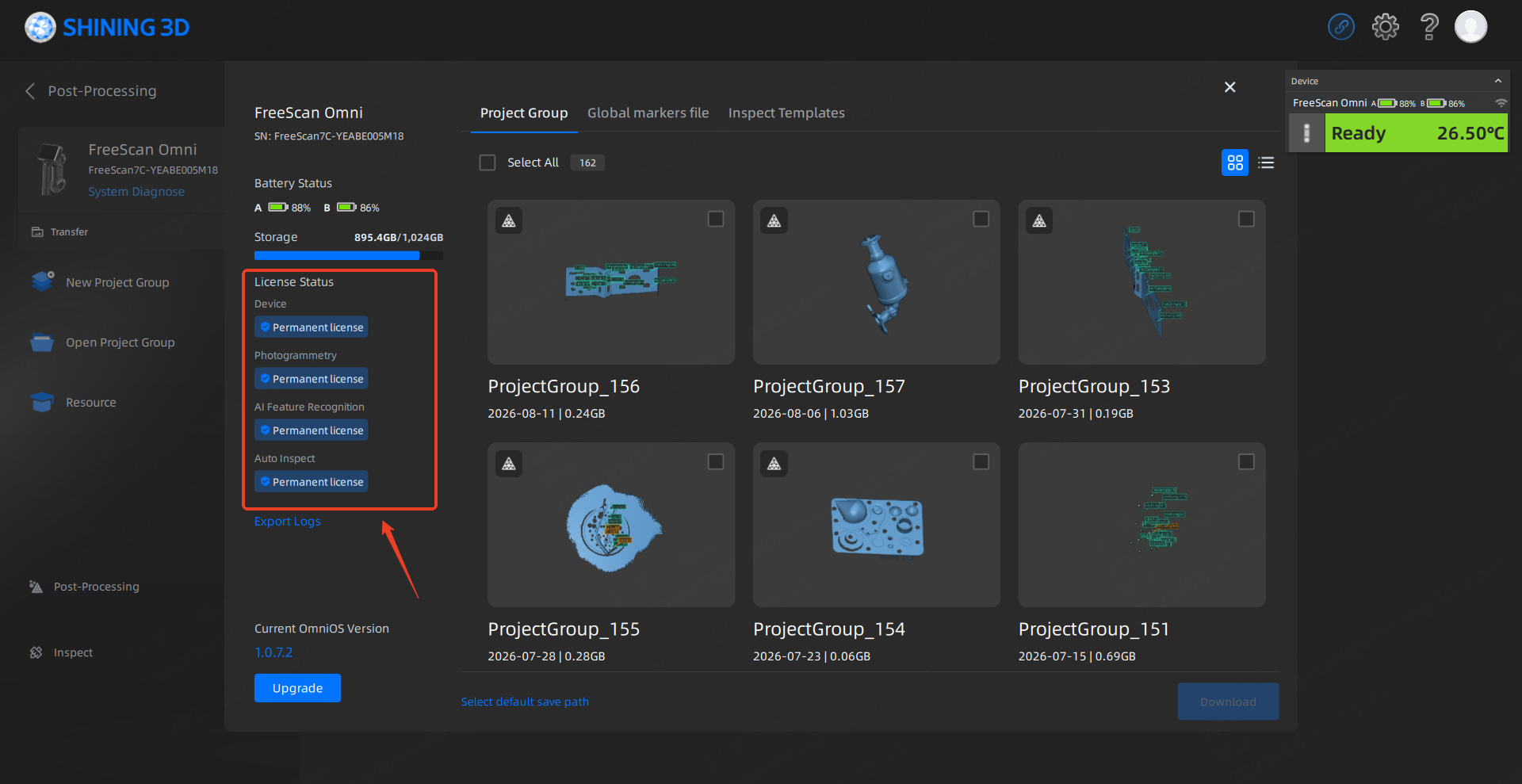Click battery A icon under Battery Status

pos(277,208)
